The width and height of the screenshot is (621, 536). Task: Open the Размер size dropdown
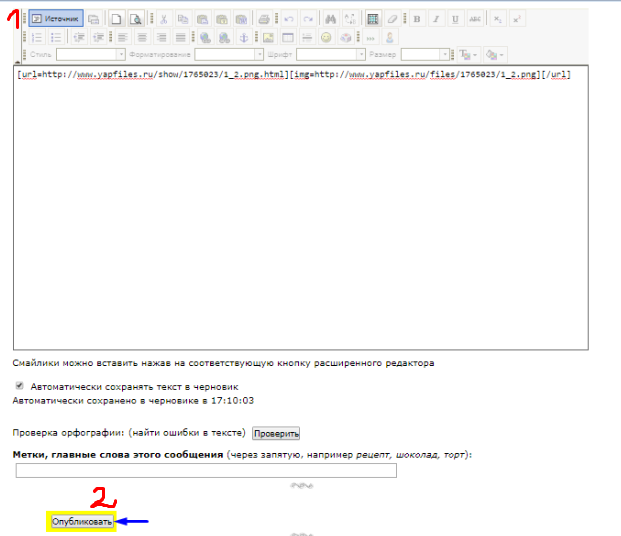[x=432, y=55]
